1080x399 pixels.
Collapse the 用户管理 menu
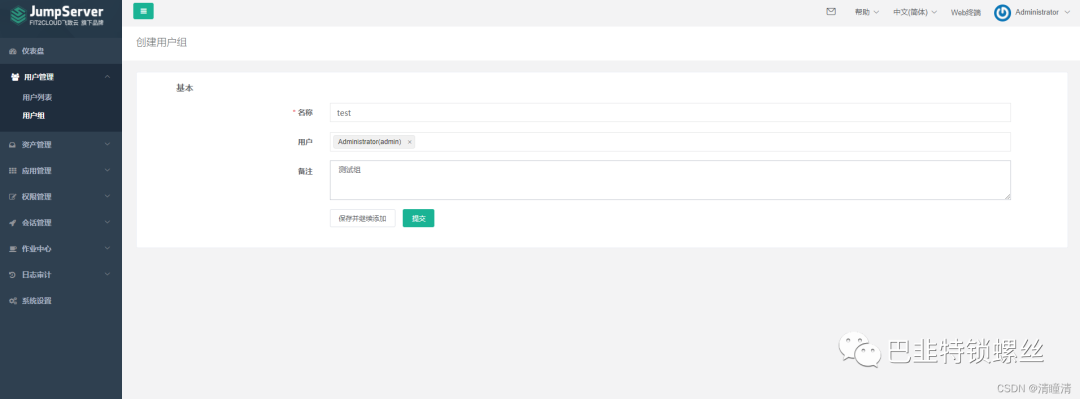[61, 77]
